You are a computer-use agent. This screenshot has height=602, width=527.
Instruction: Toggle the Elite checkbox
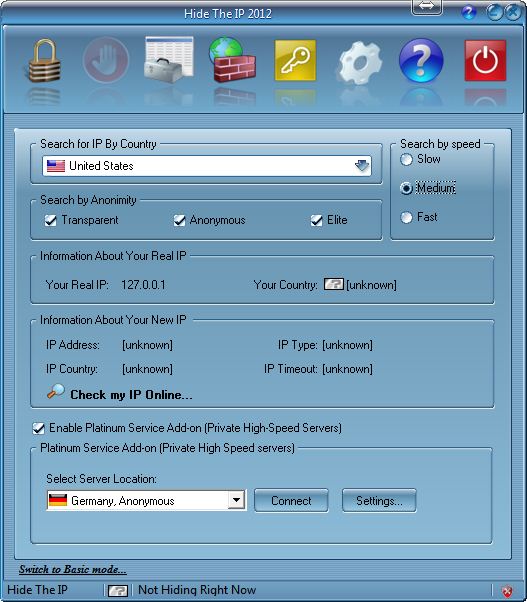tap(316, 220)
